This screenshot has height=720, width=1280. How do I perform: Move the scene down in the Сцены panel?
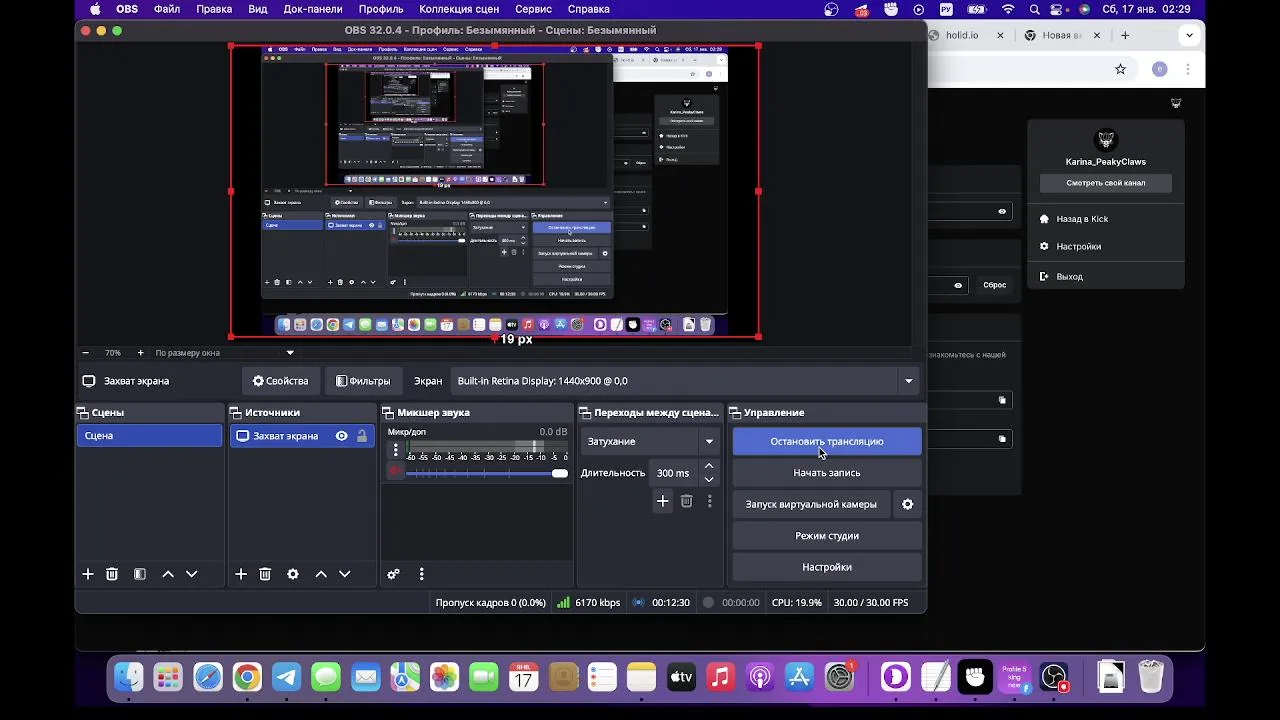pyautogui.click(x=192, y=574)
